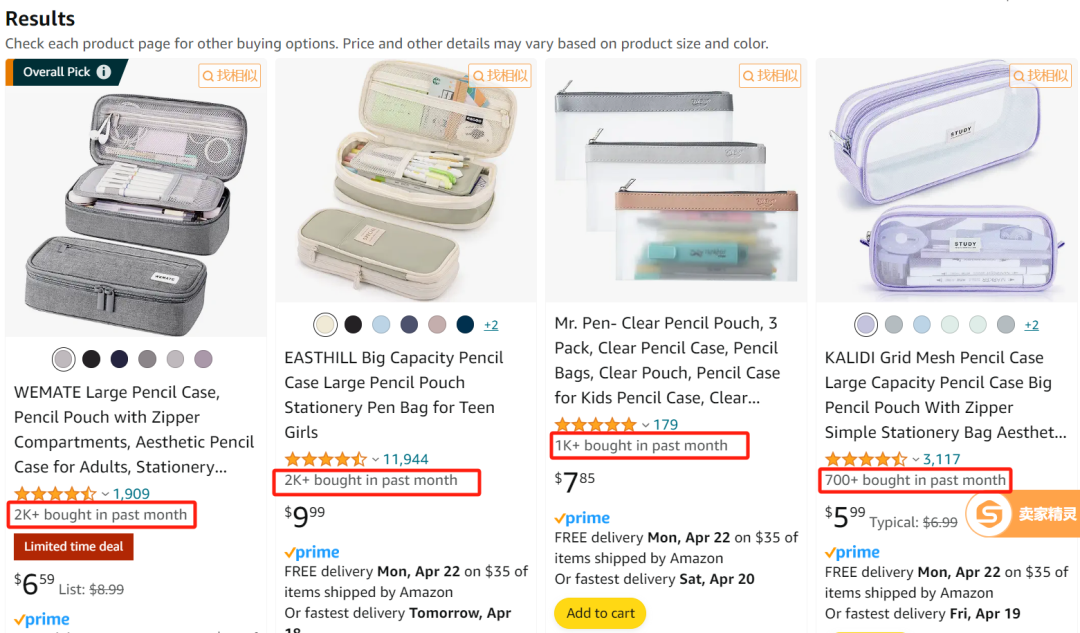Expand KALIDI rating breakdown chevron

pyautogui.click(x=916, y=459)
